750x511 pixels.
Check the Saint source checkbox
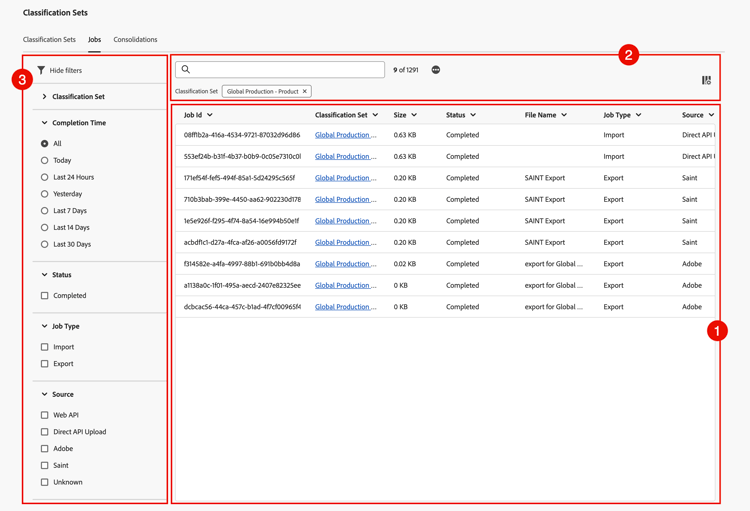(44, 465)
